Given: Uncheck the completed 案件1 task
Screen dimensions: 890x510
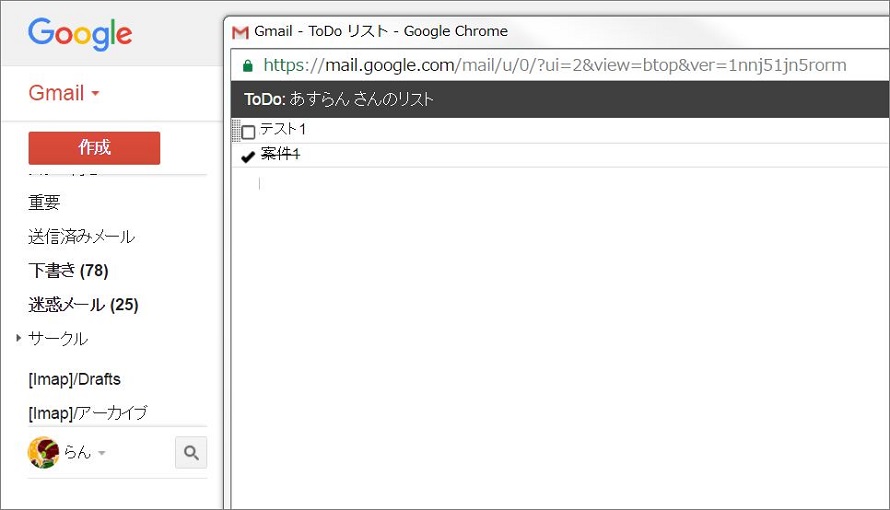Looking at the screenshot, I should click(247, 156).
